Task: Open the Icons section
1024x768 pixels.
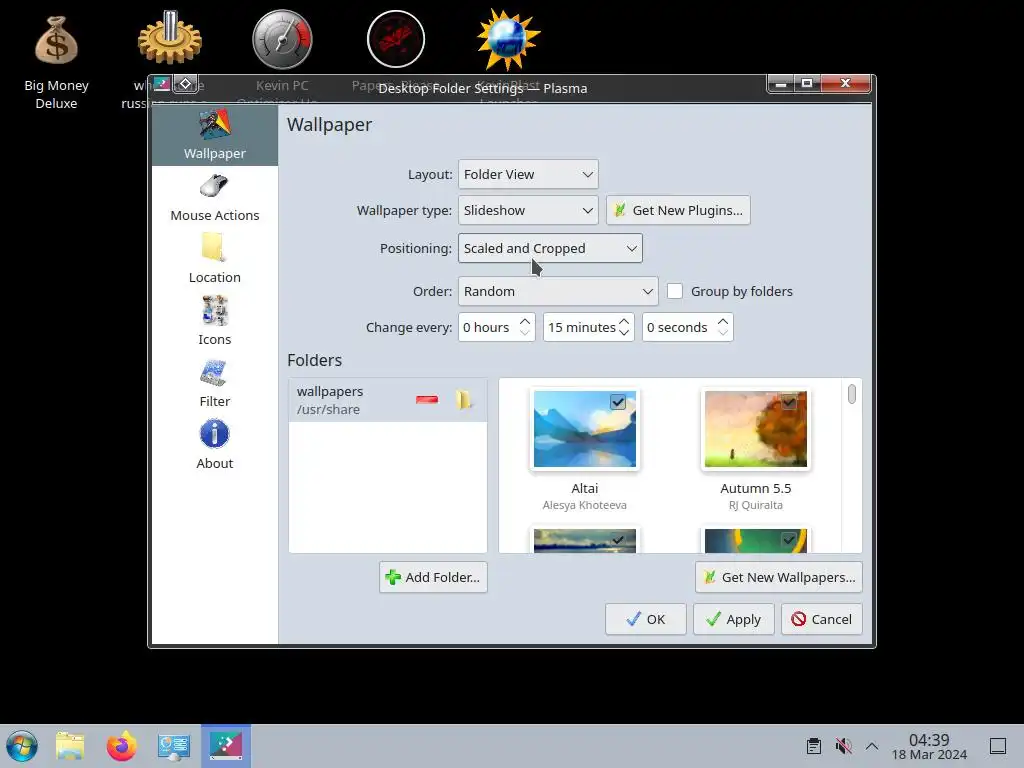Action: pos(215,322)
